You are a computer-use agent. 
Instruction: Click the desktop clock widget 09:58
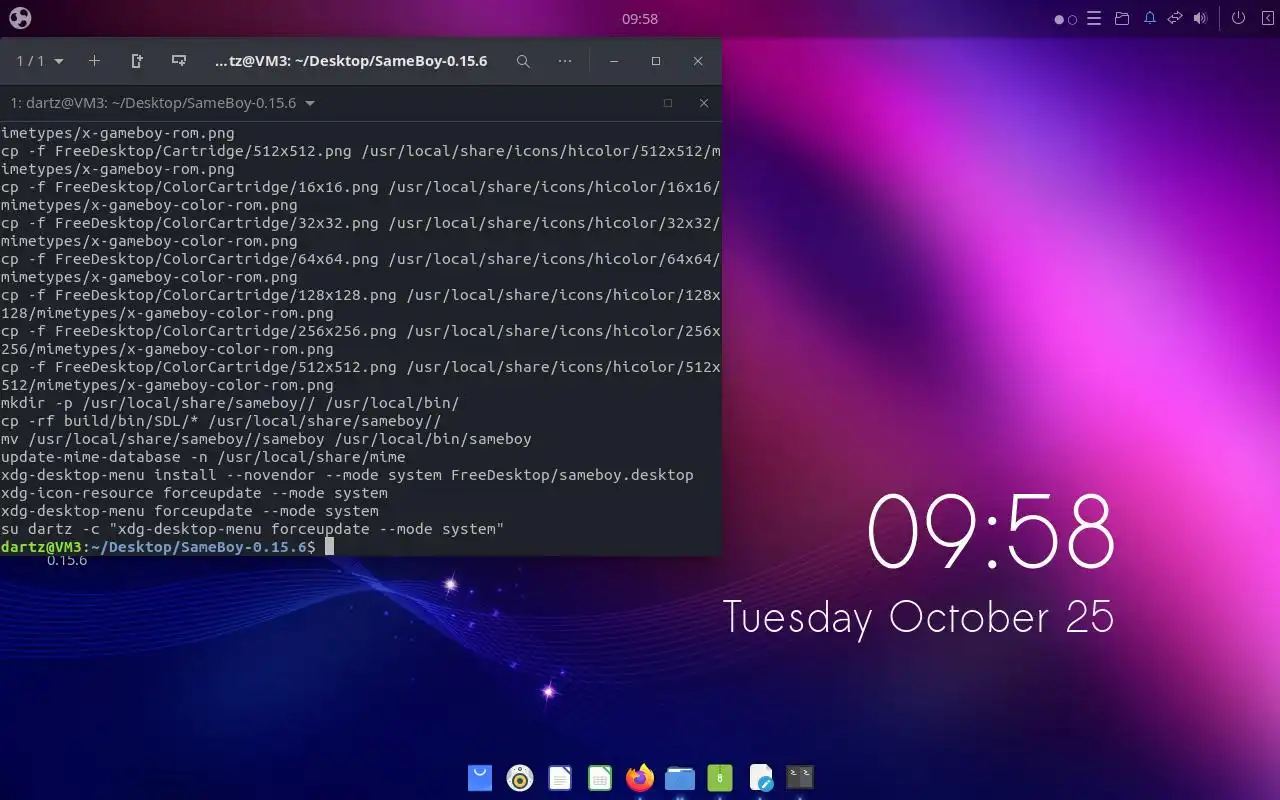pyautogui.click(x=991, y=533)
